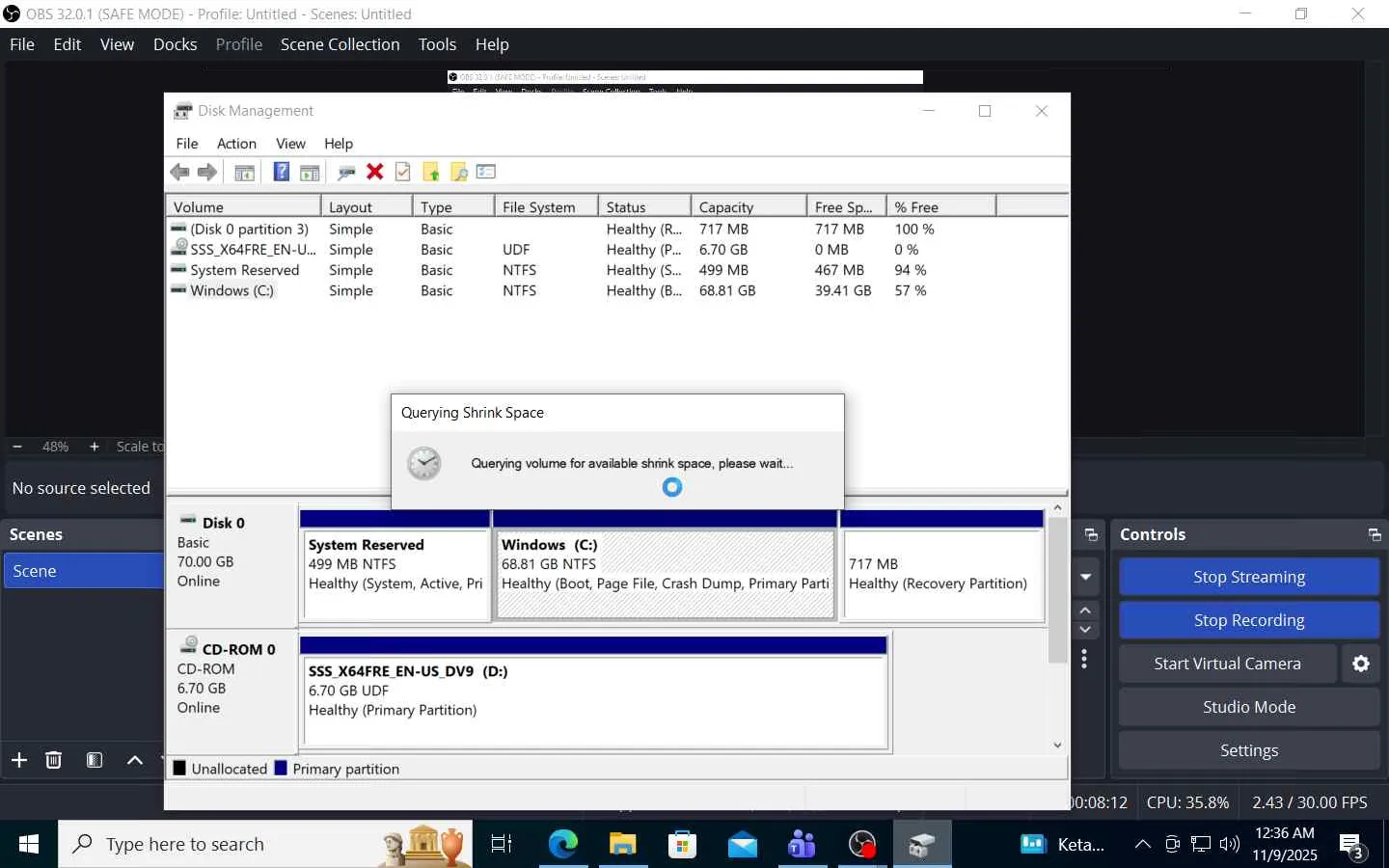Click the volume speaker tray icon
The width and height of the screenshot is (1389, 868).
coord(1230,845)
